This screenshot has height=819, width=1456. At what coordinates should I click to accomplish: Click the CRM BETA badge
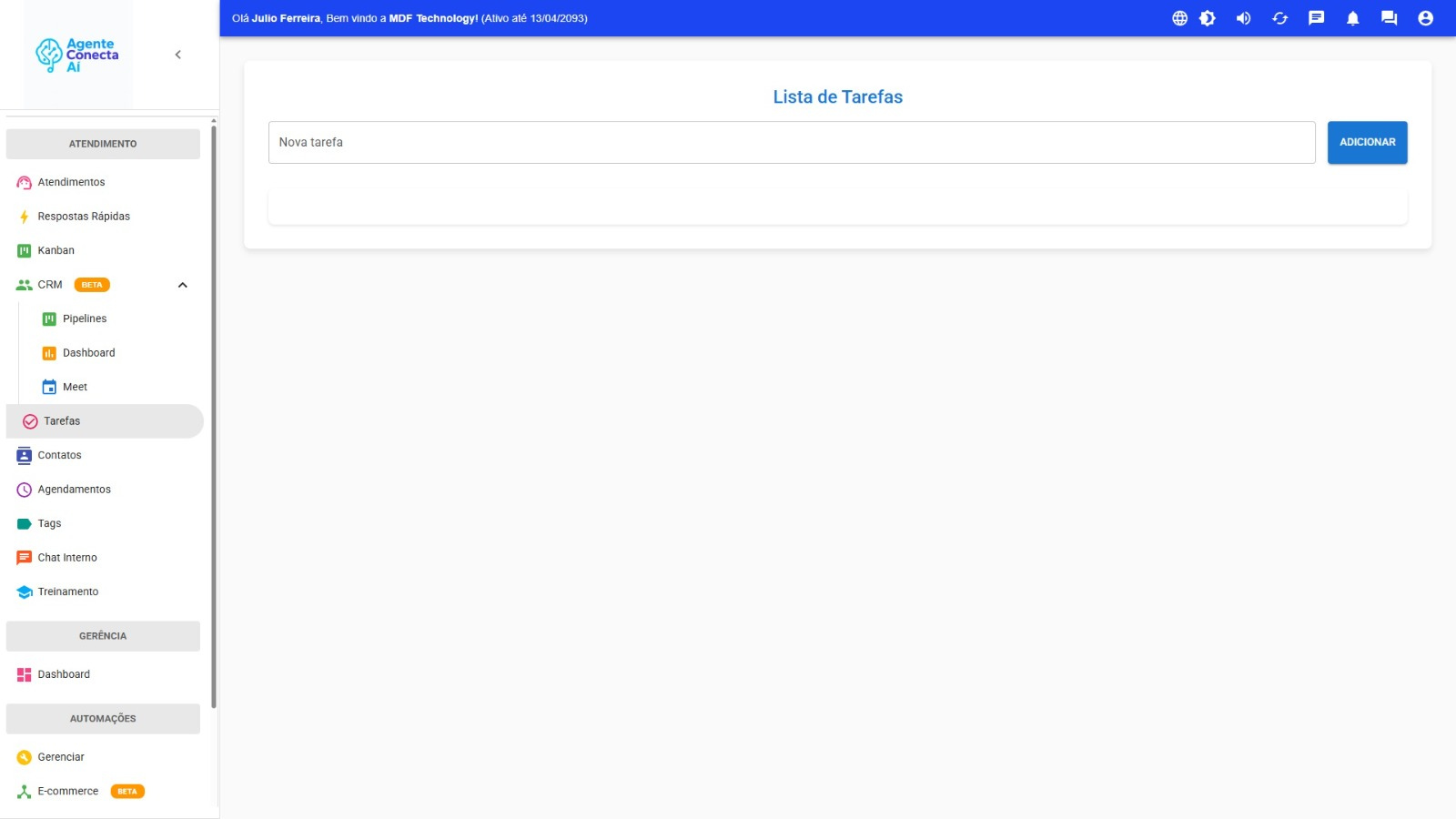tap(92, 285)
